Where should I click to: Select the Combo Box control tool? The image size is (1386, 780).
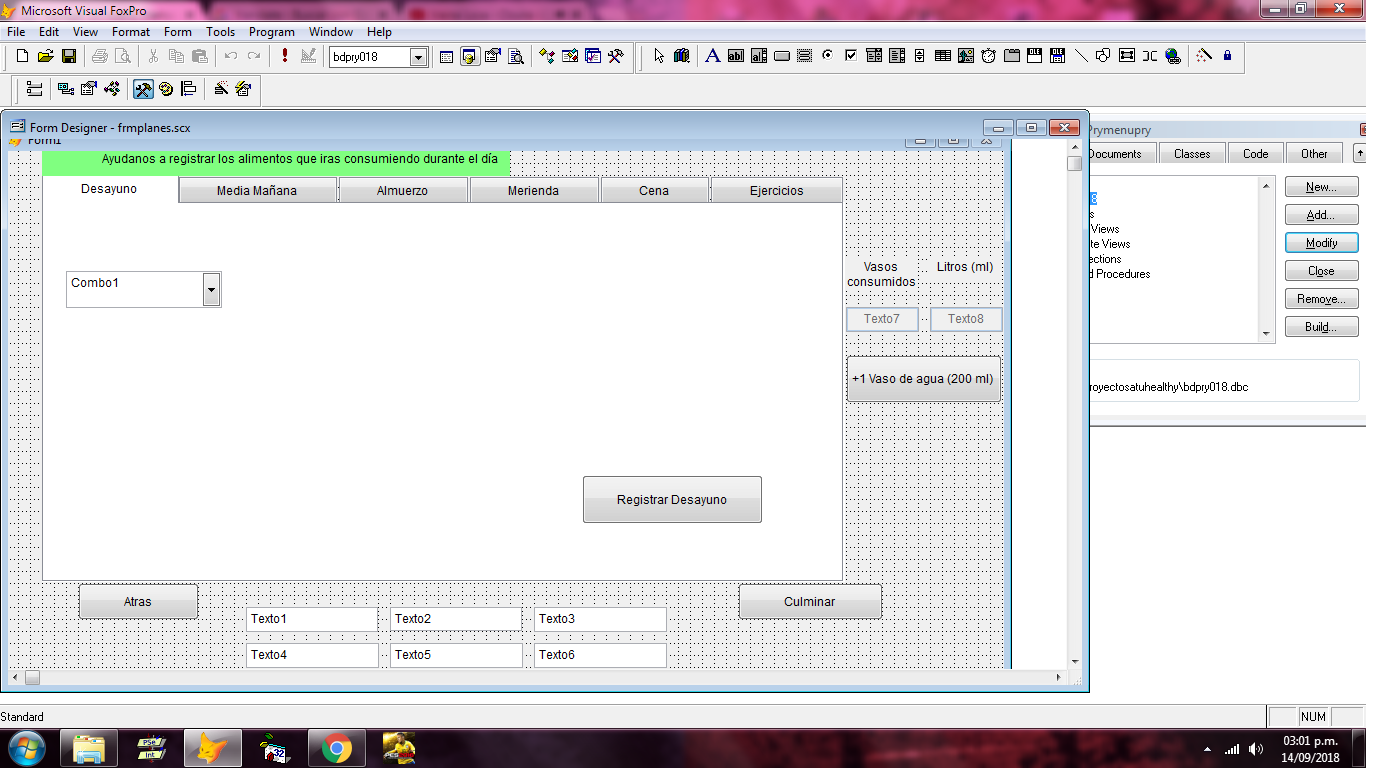point(874,56)
